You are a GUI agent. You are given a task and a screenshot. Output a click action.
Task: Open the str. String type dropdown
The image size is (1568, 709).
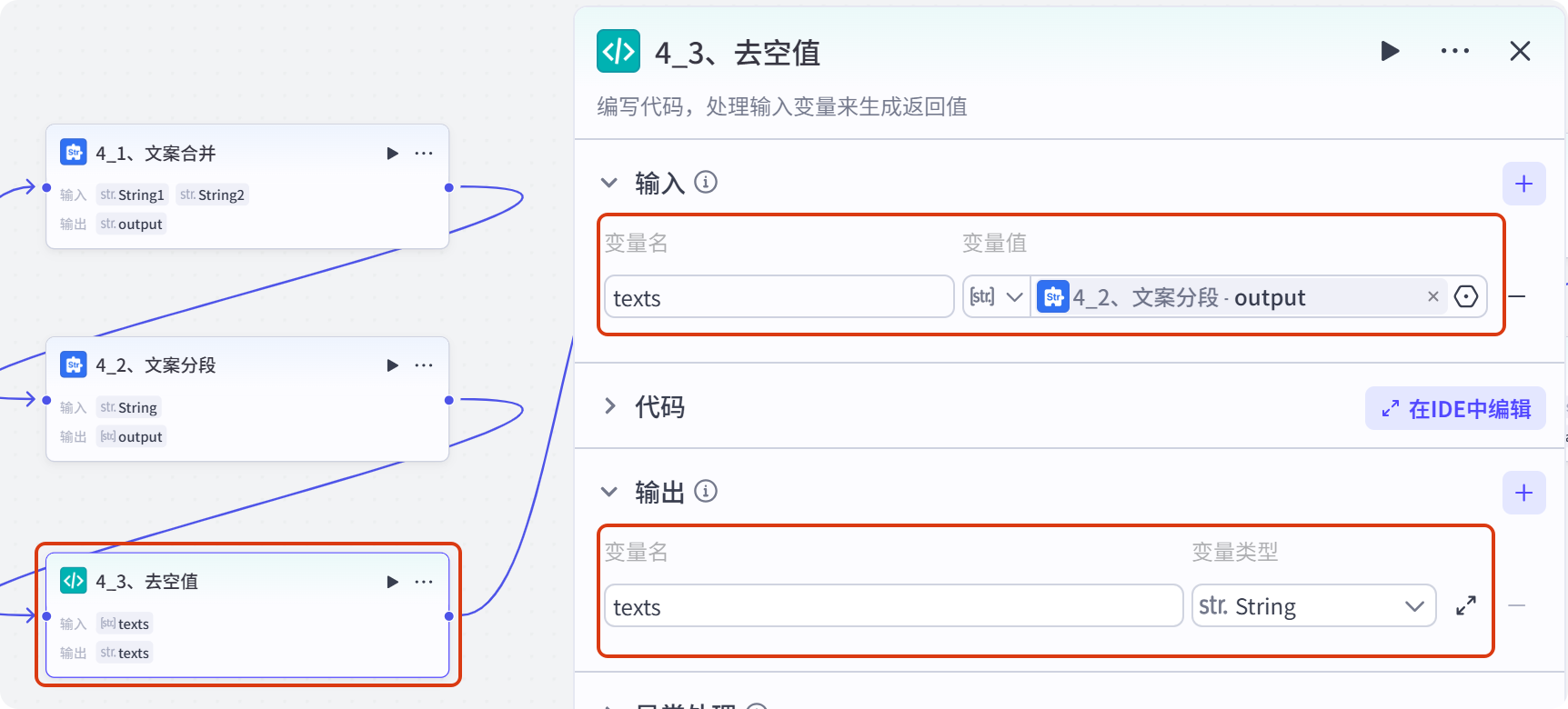pos(1313,605)
